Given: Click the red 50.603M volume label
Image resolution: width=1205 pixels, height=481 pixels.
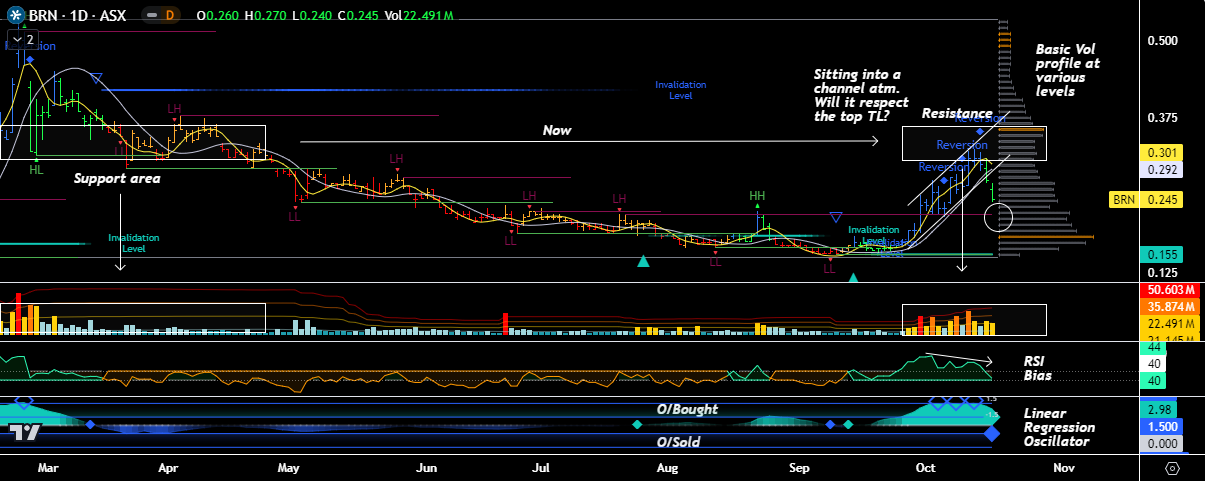Looking at the screenshot, I should (1165, 290).
